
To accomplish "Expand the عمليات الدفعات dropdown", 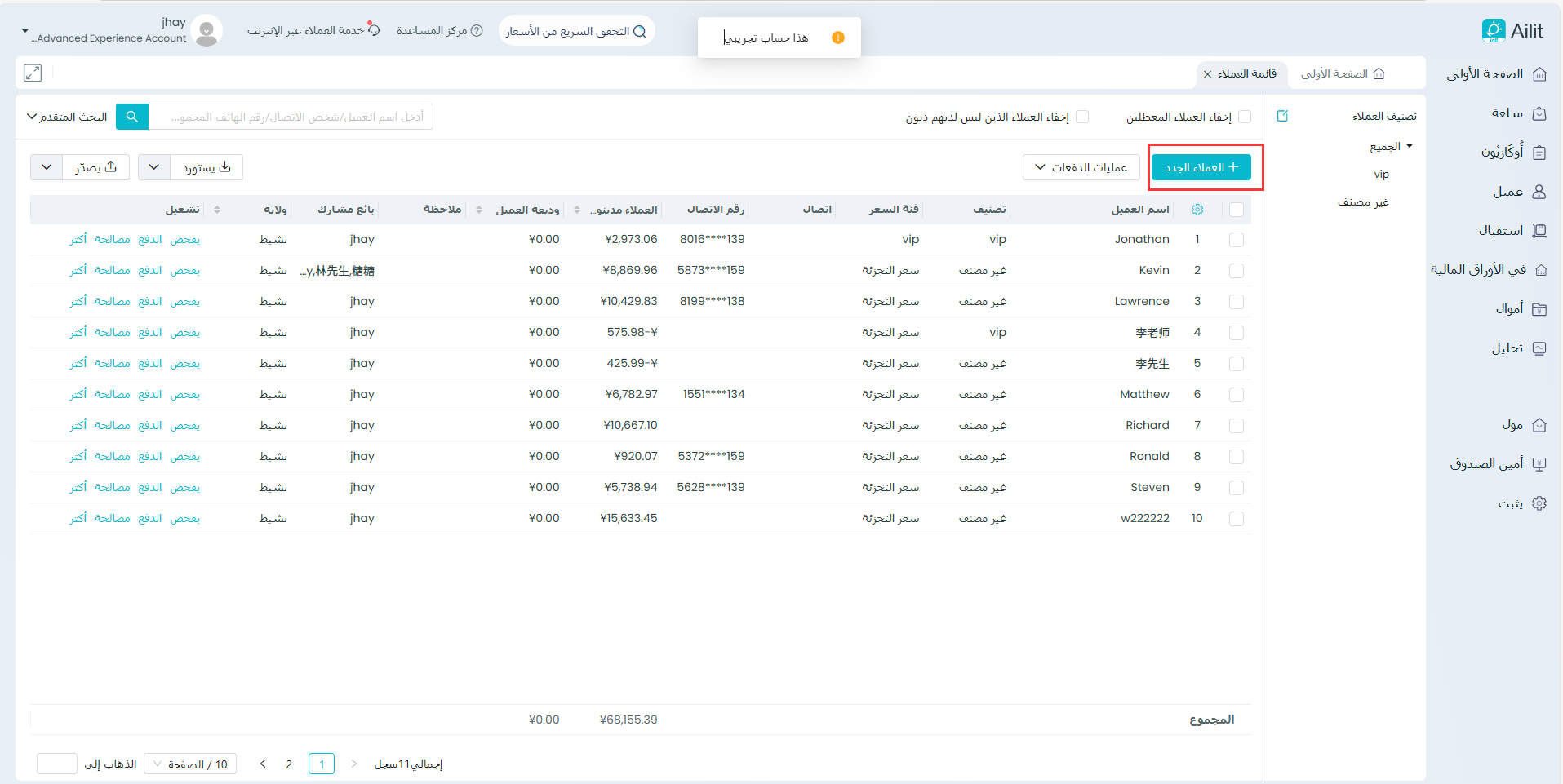I will (x=1081, y=167).
